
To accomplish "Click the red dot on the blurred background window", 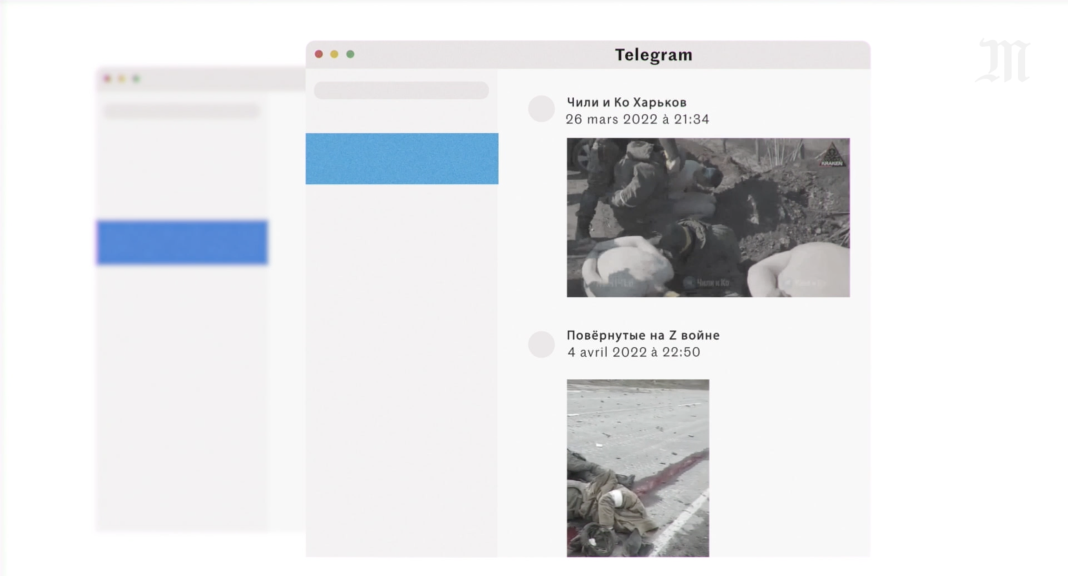I will click(107, 78).
